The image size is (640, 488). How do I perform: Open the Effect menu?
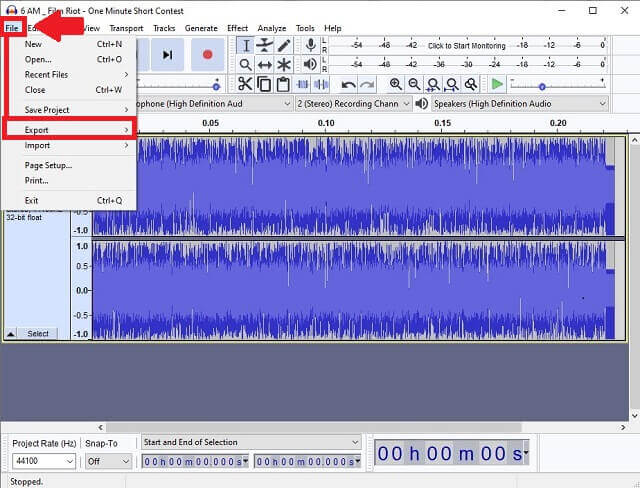click(238, 28)
